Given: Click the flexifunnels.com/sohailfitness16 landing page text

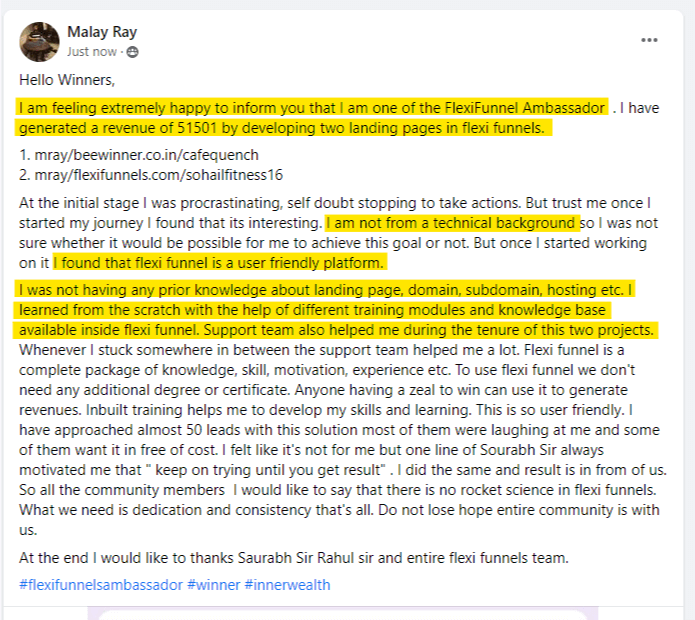Looking at the screenshot, I should pos(162,174).
